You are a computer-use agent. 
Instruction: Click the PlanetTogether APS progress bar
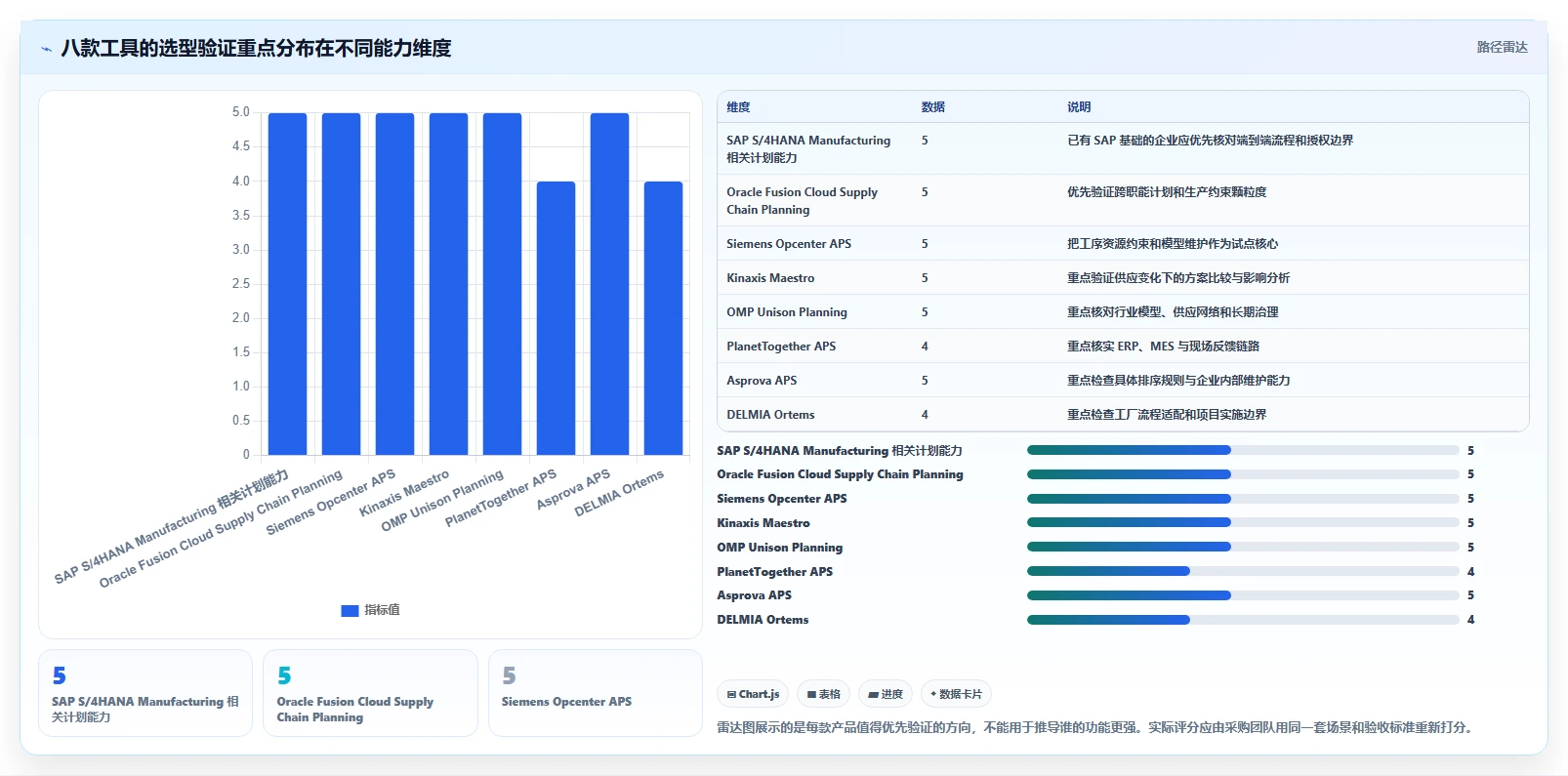[1243, 572]
